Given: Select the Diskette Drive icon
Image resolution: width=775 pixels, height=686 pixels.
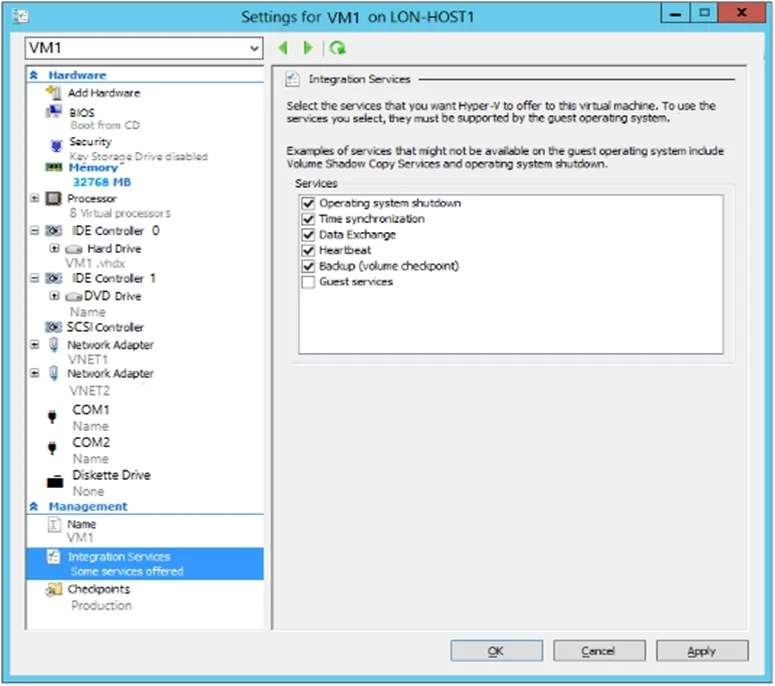Looking at the screenshot, I should pos(54,481).
